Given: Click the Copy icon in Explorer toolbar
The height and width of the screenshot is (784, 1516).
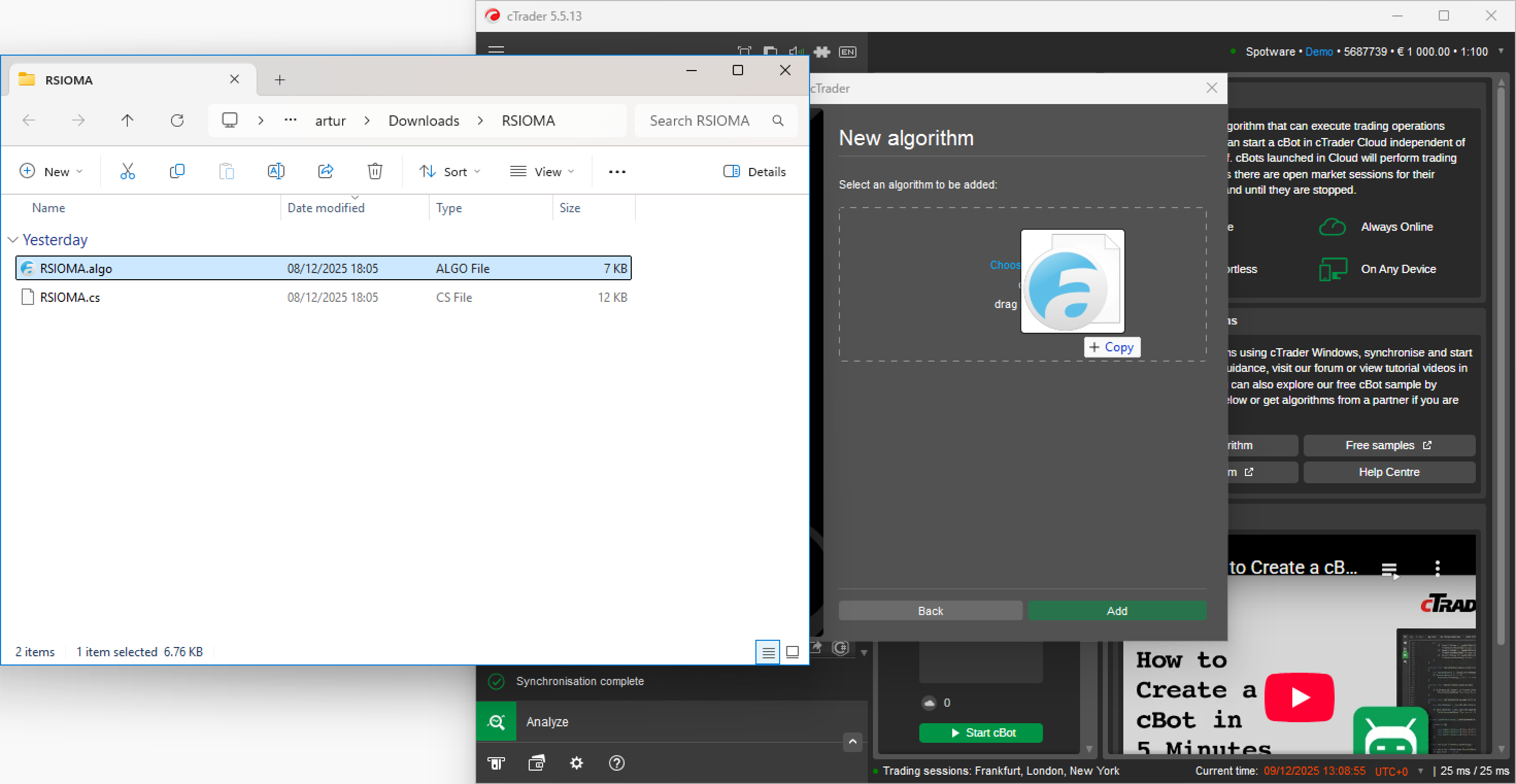Looking at the screenshot, I should click(177, 171).
